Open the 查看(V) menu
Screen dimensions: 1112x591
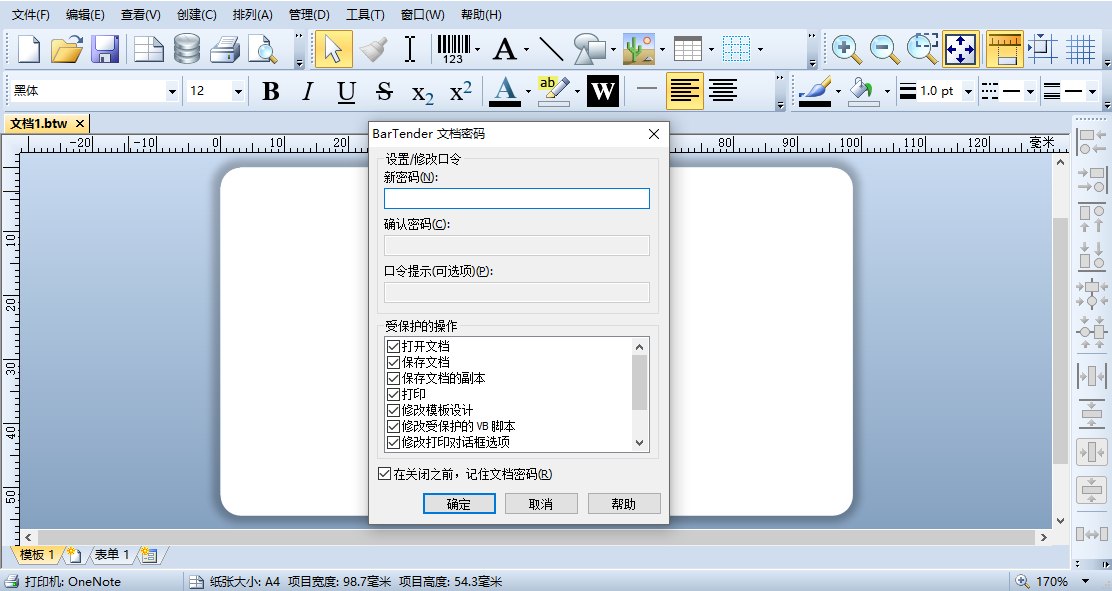pos(140,15)
